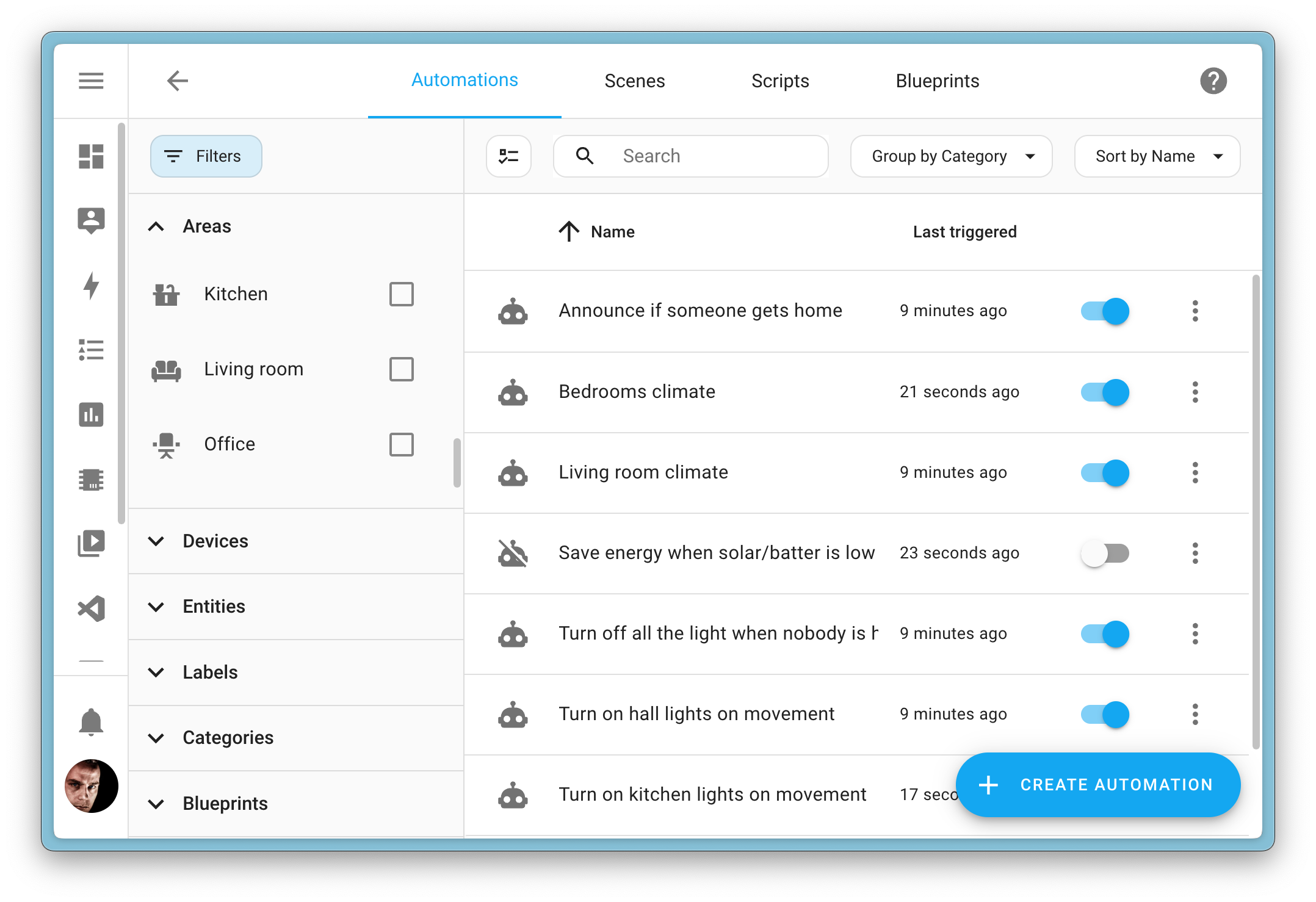Image resolution: width=1316 pixels, height=902 pixels.
Task: Select the Kitchen area checkbox
Action: click(x=402, y=294)
